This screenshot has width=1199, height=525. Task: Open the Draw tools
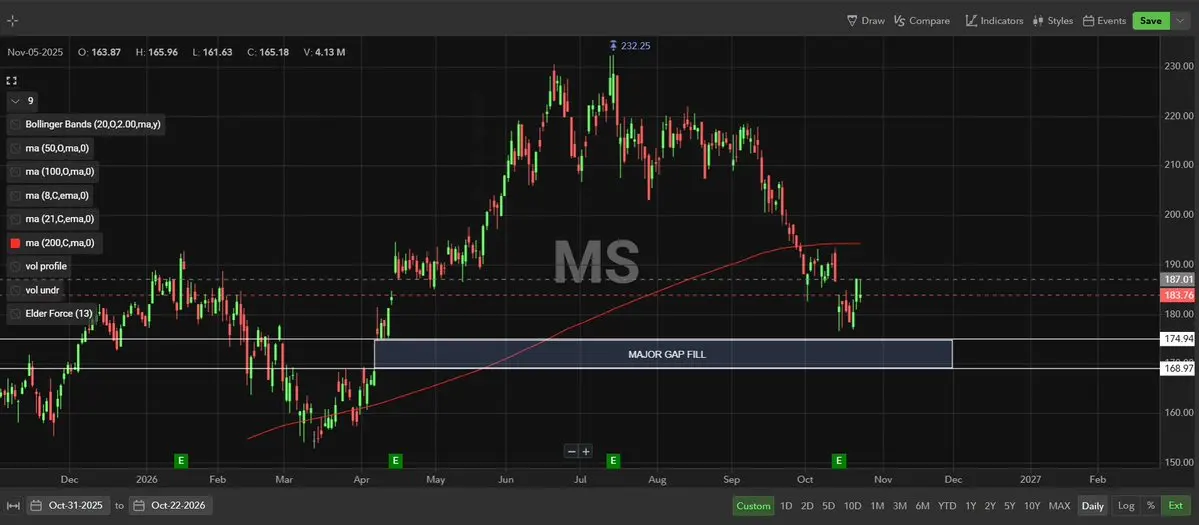tap(866, 21)
